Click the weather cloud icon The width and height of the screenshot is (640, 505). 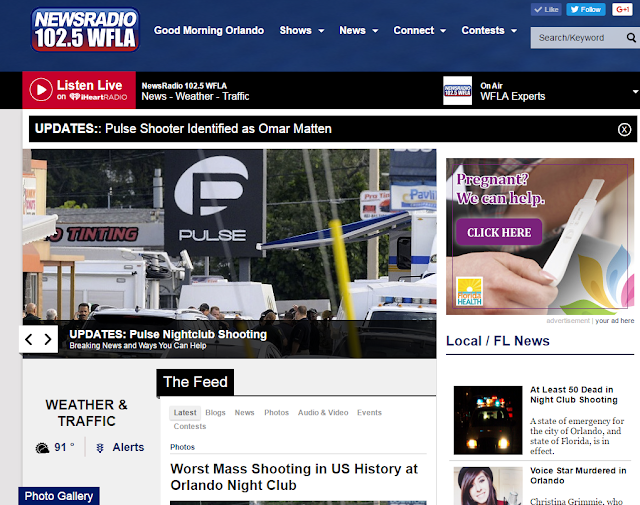pos(42,448)
